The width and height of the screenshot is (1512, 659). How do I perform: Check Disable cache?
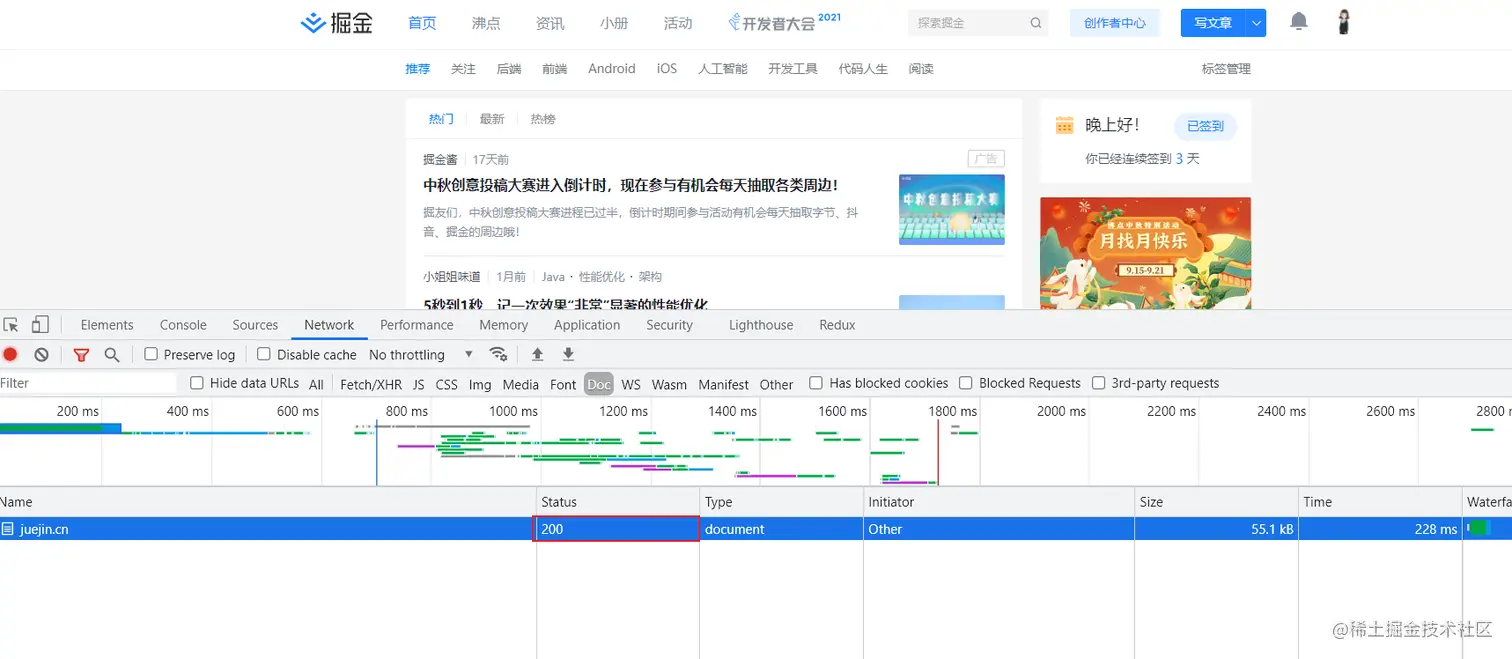coord(264,354)
